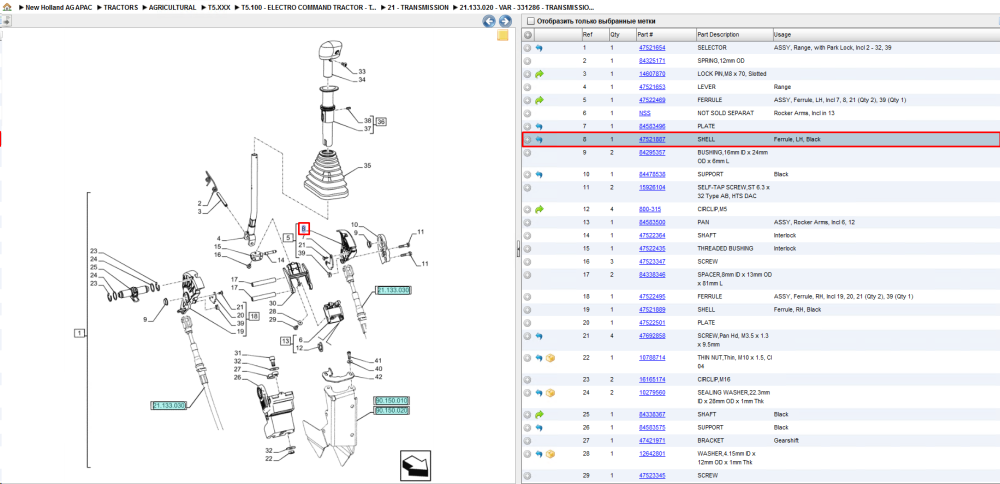Open part number 14607870 link
The image size is (1000, 484).
[652, 74]
